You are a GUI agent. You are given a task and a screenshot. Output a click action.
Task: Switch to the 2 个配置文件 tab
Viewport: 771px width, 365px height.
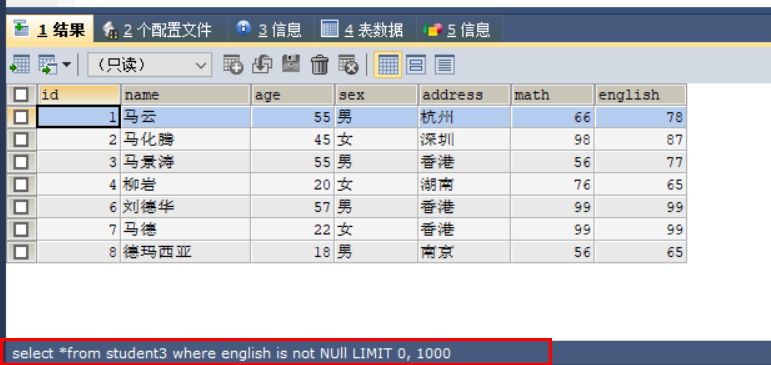[157, 30]
